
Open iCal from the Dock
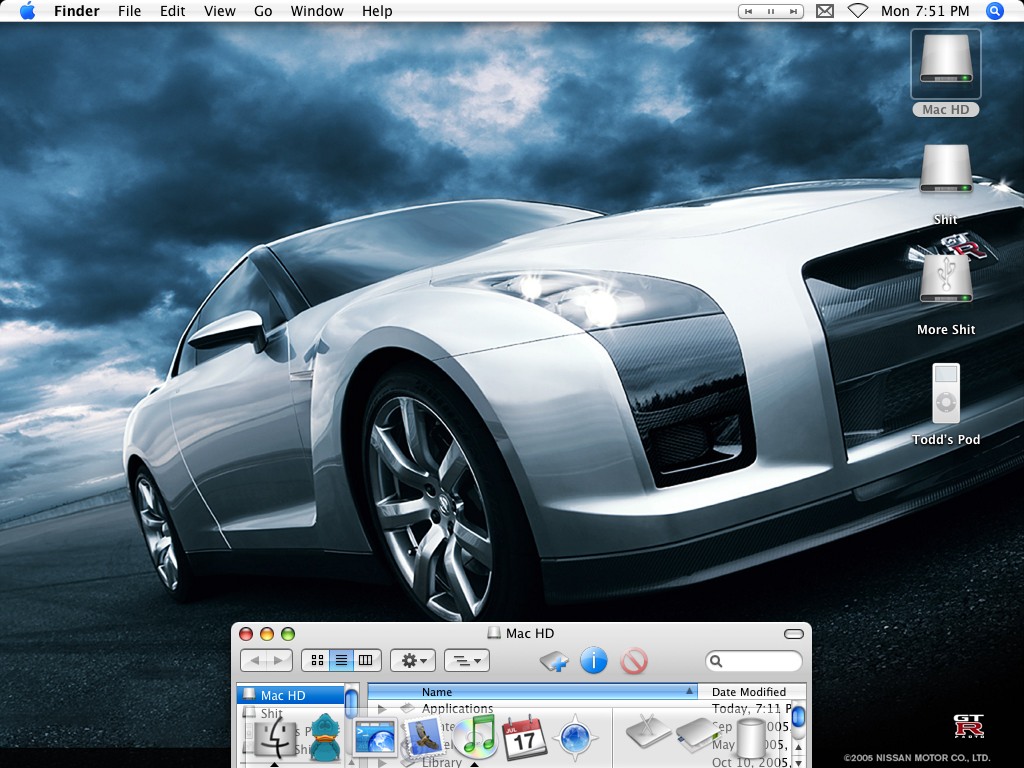[x=524, y=739]
